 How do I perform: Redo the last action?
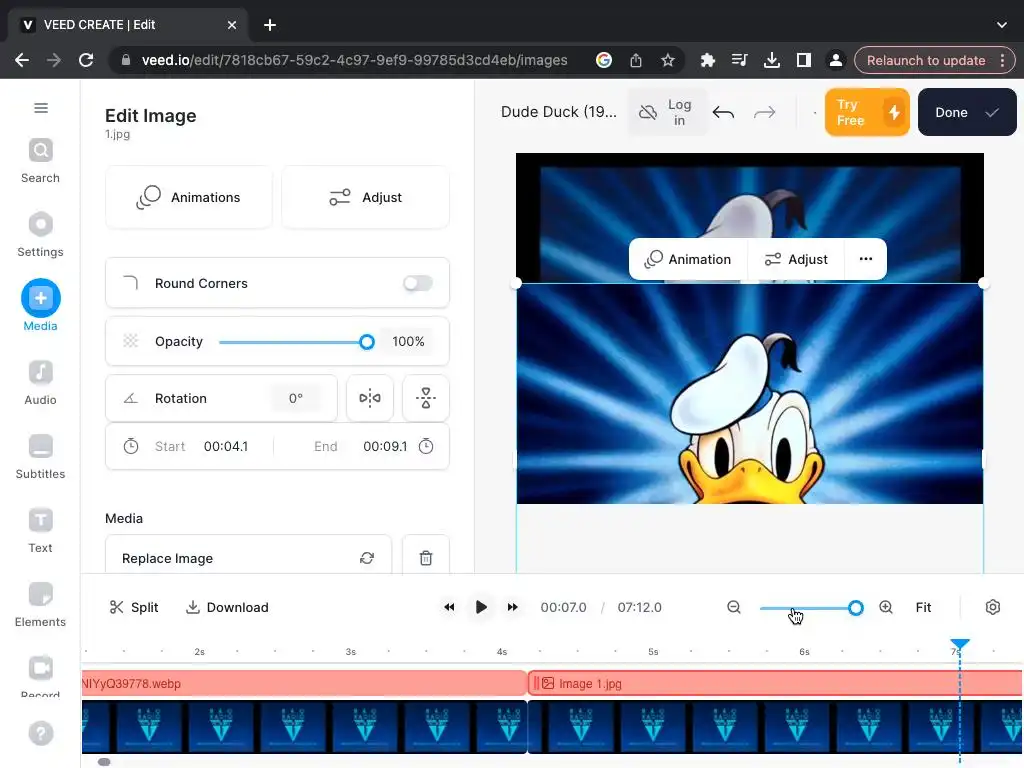click(x=764, y=112)
